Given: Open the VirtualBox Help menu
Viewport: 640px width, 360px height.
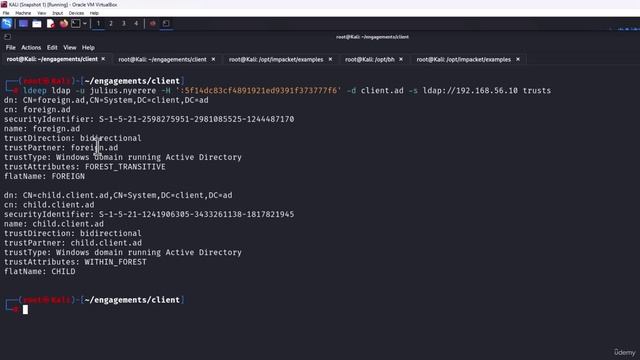Looking at the screenshot, I should coord(94,13).
